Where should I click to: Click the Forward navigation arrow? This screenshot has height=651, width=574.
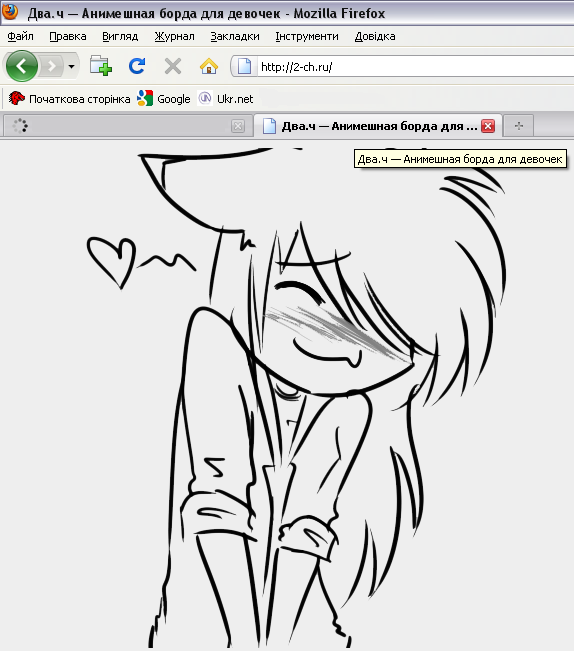pos(52,66)
